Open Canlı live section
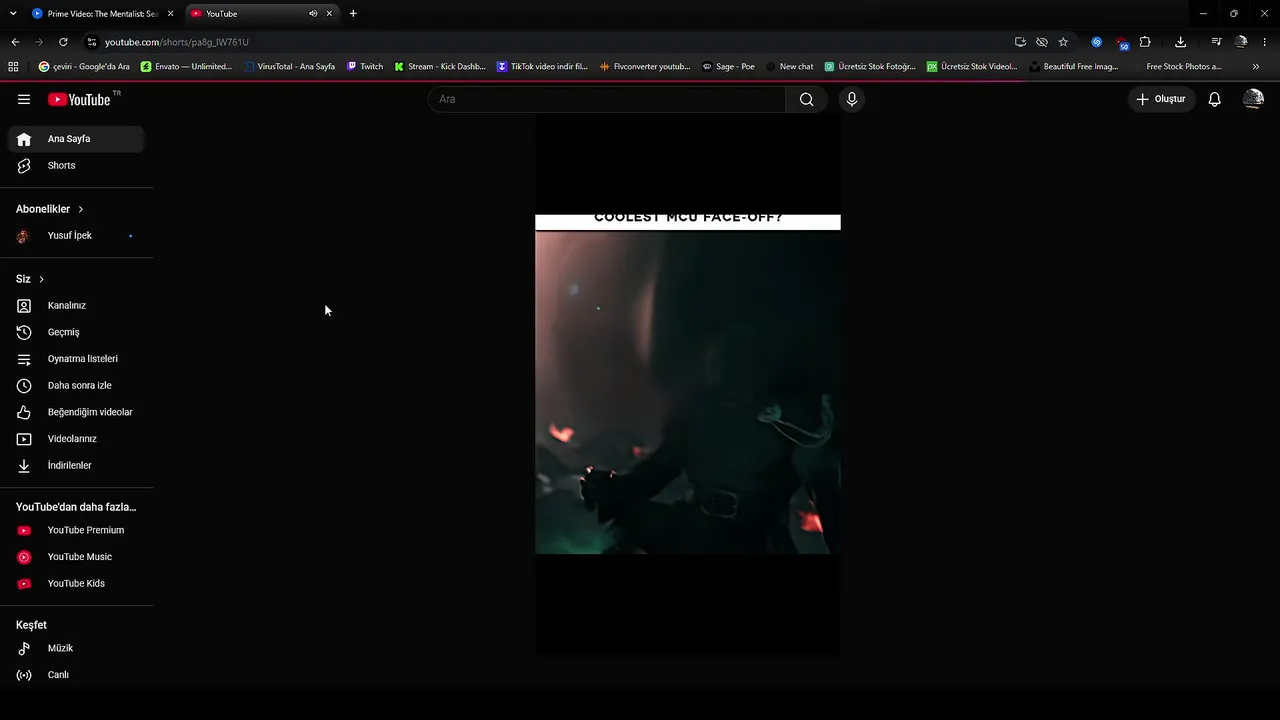Image resolution: width=1280 pixels, height=720 pixels. point(76,675)
